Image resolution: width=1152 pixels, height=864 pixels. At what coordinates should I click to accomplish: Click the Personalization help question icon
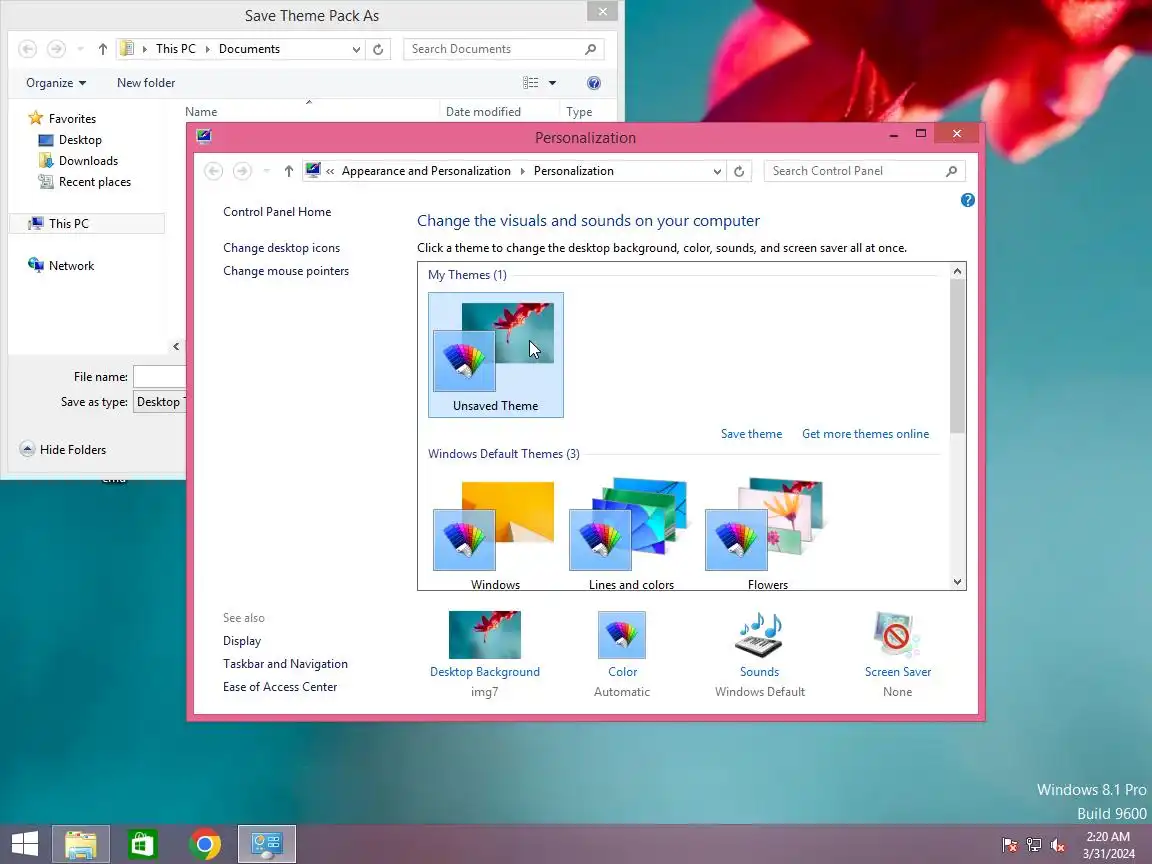(968, 200)
